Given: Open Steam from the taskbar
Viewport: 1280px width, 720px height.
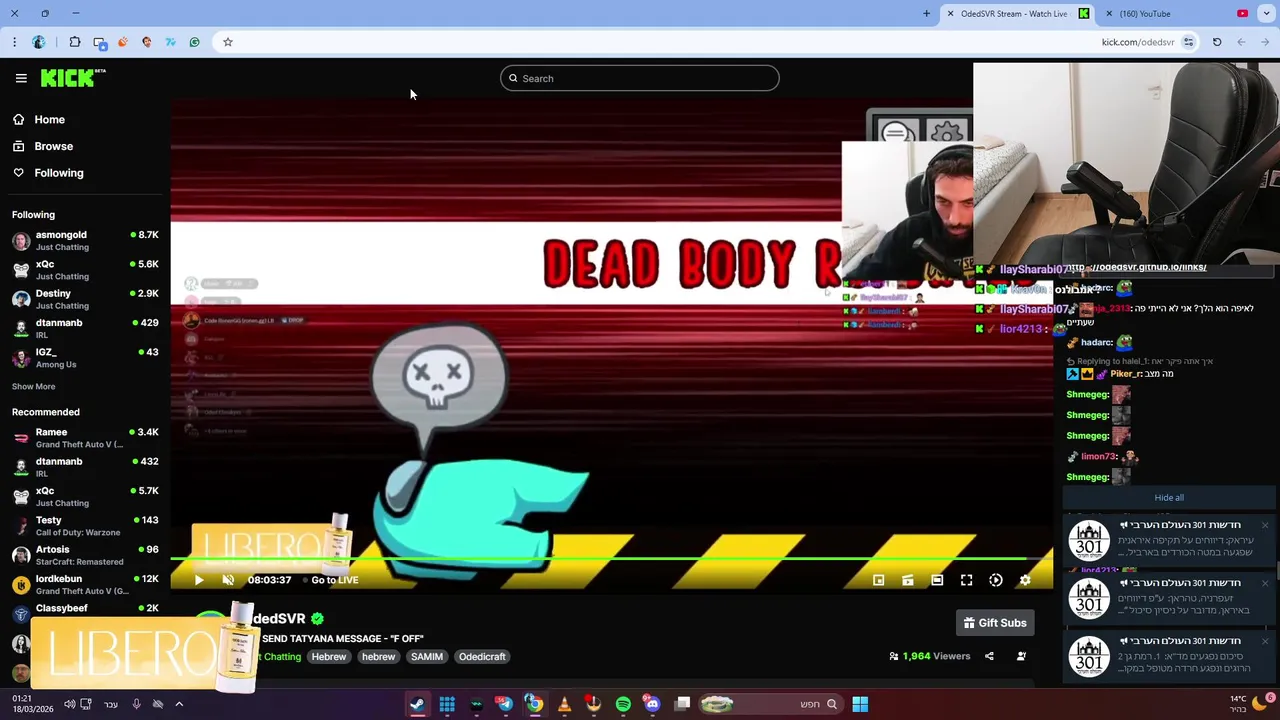Looking at the screenshot, I should coord(417,704).
